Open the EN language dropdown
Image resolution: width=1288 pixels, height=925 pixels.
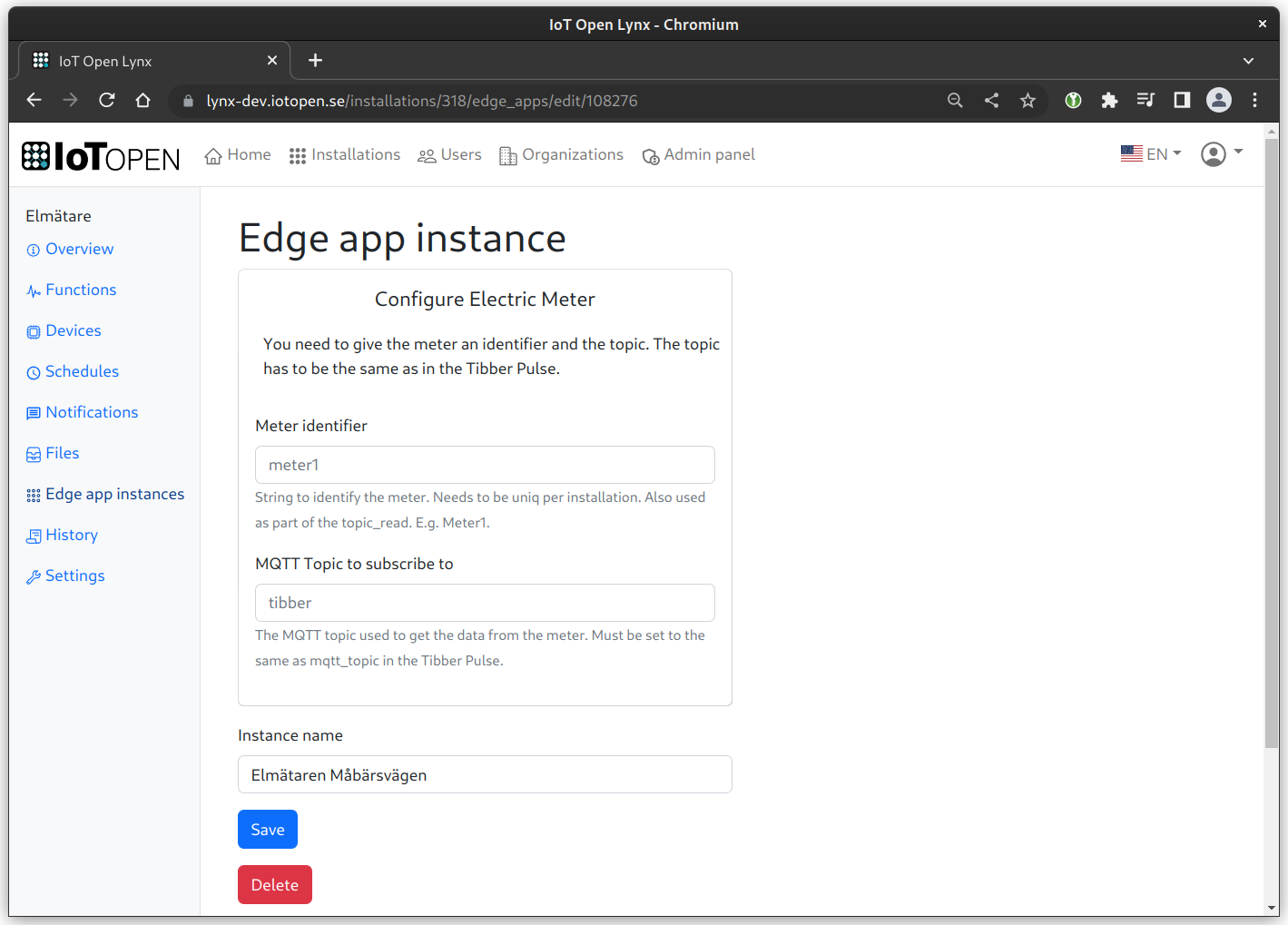point(1150,153)
